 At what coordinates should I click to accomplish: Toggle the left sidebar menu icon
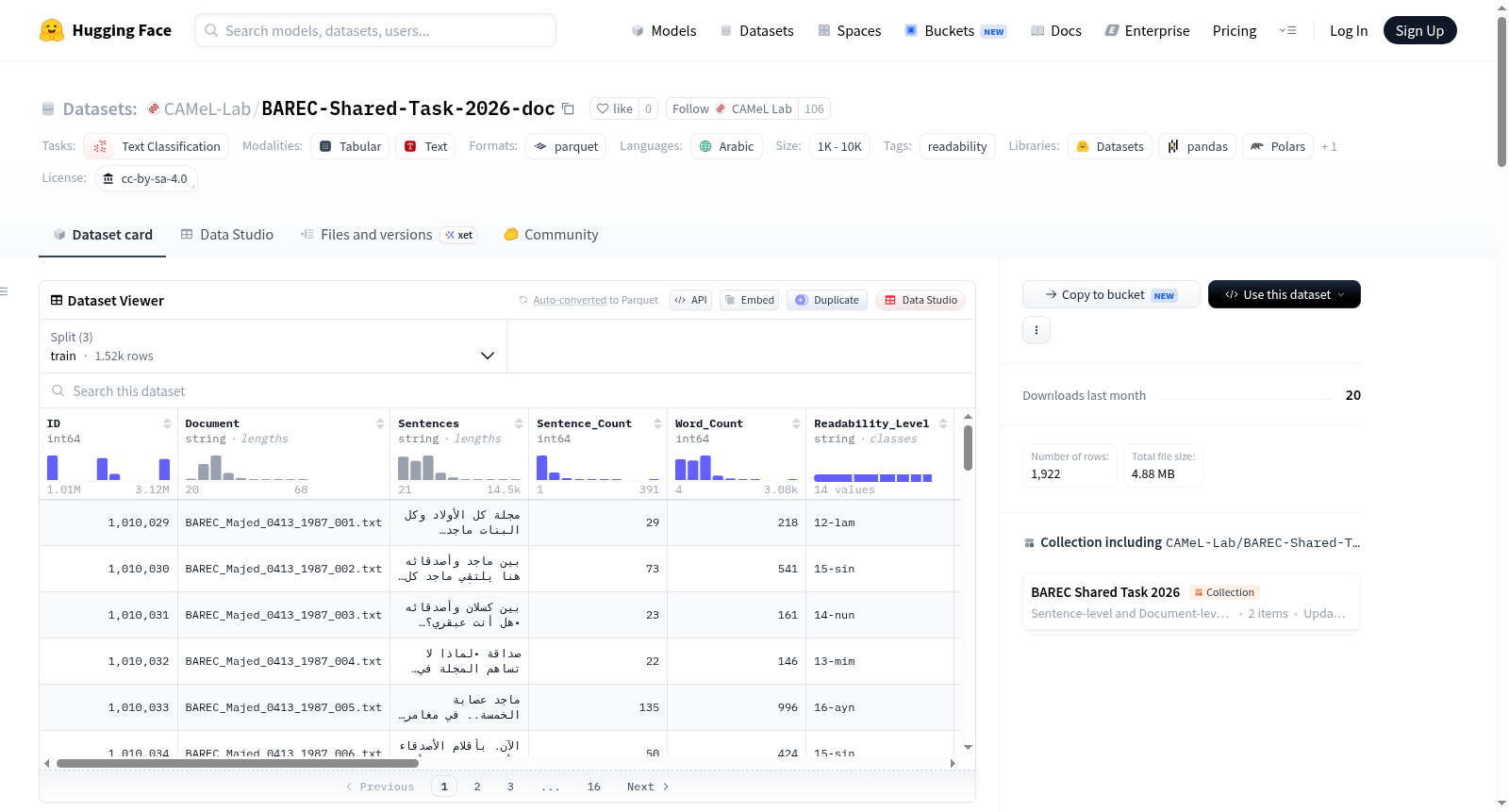5,291
